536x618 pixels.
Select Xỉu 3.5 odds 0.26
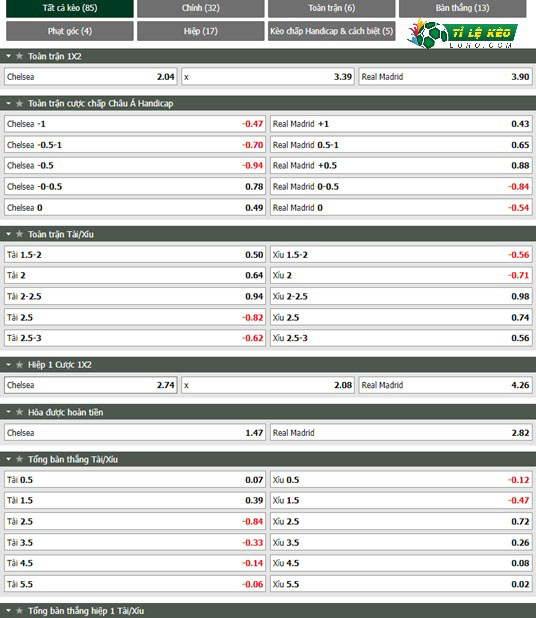tap(401, 543)
